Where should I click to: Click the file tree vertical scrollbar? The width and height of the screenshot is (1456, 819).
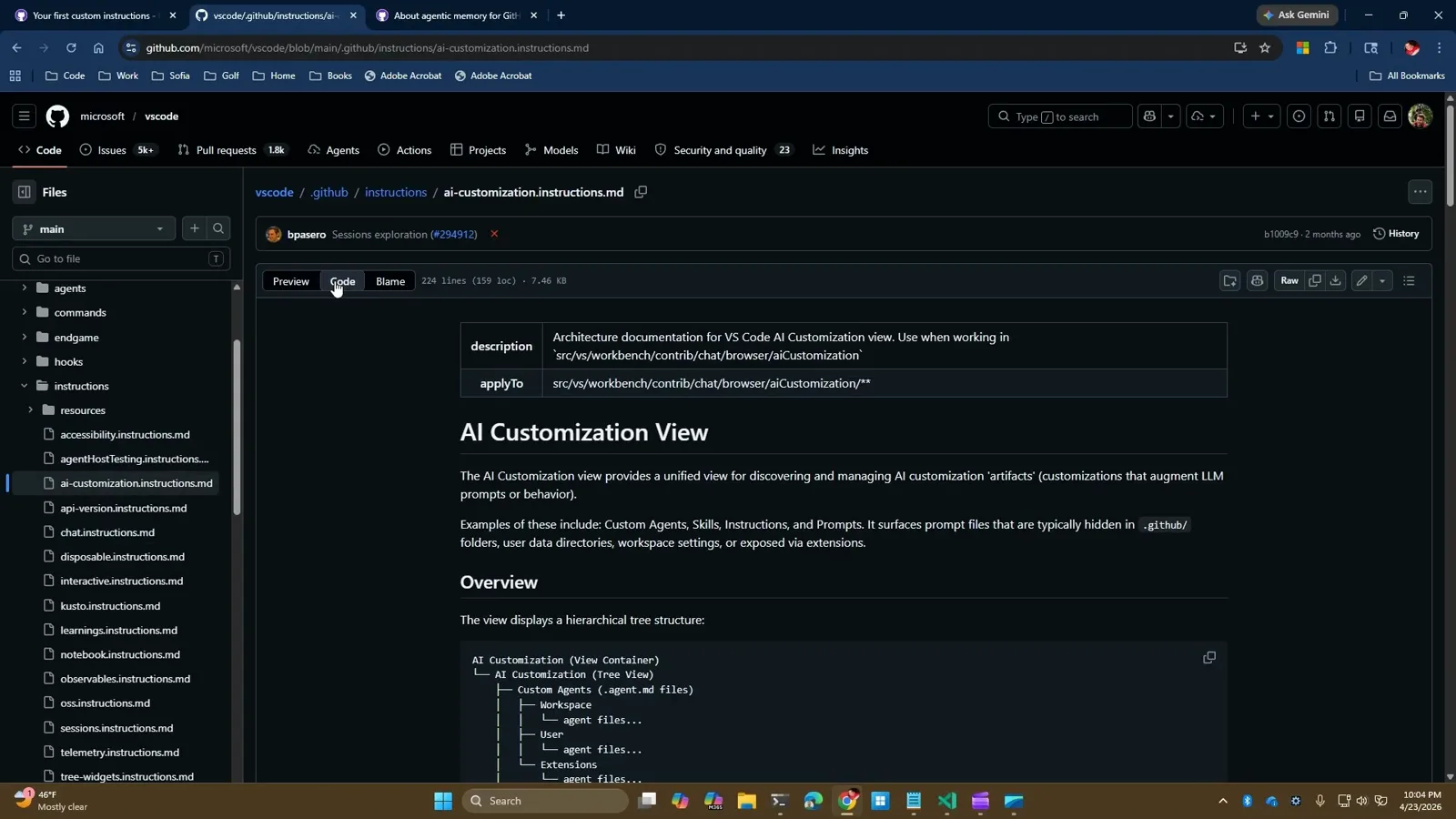237,428
